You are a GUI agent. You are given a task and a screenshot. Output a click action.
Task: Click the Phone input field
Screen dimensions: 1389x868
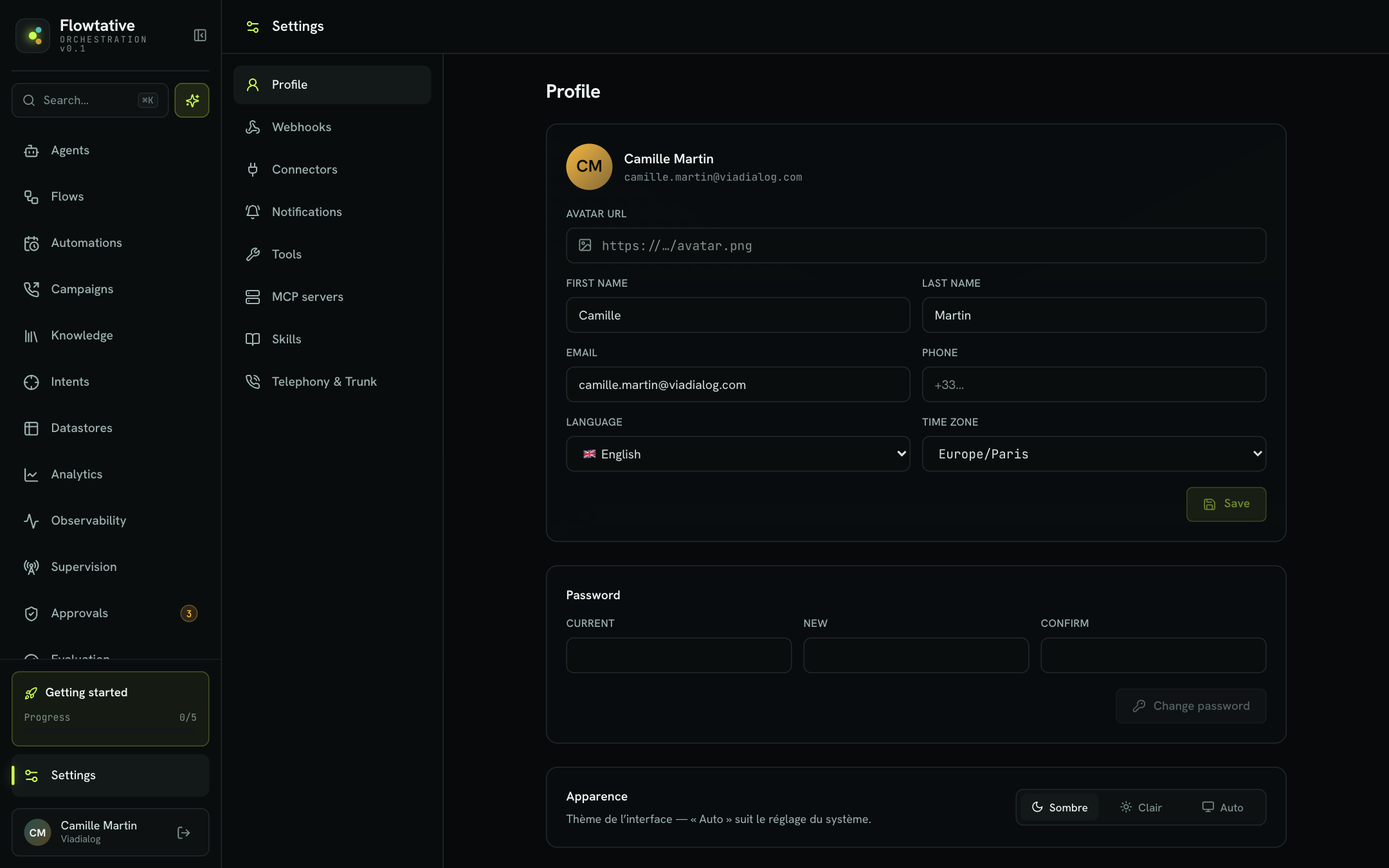click(1094, 384)
